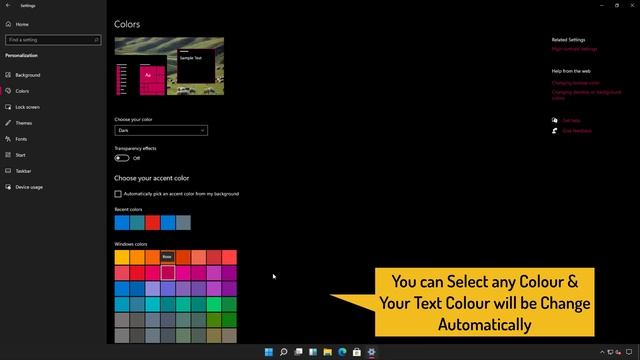Image resolution: width=640 pixels, height=360 pixels.
Task: Open the Give feedback link
Action: tap(577, 131)
